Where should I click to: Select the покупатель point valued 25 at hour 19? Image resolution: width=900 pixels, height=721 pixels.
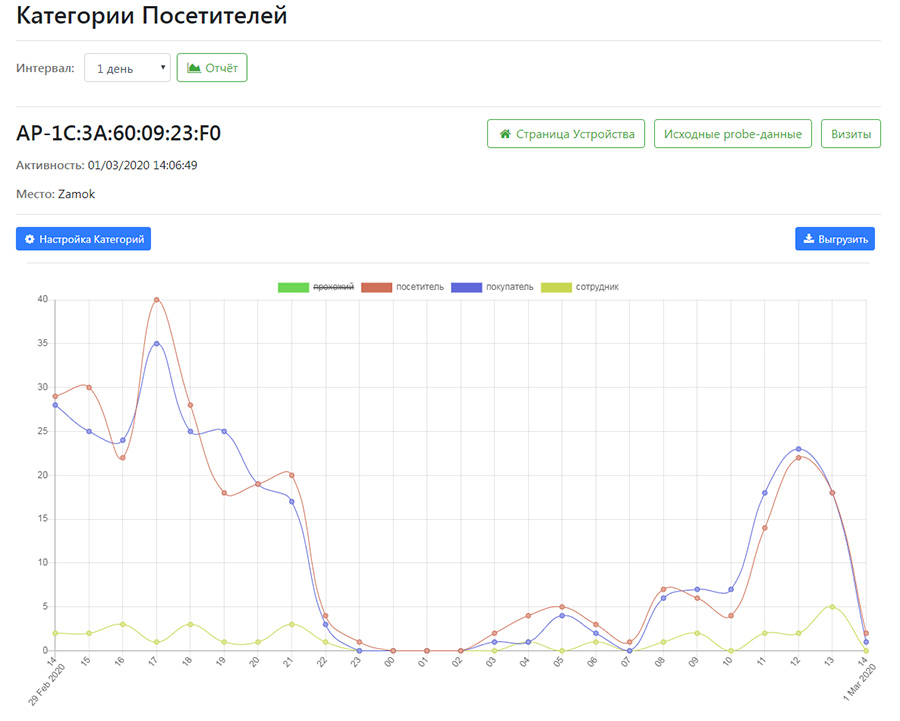click(224, 431)
